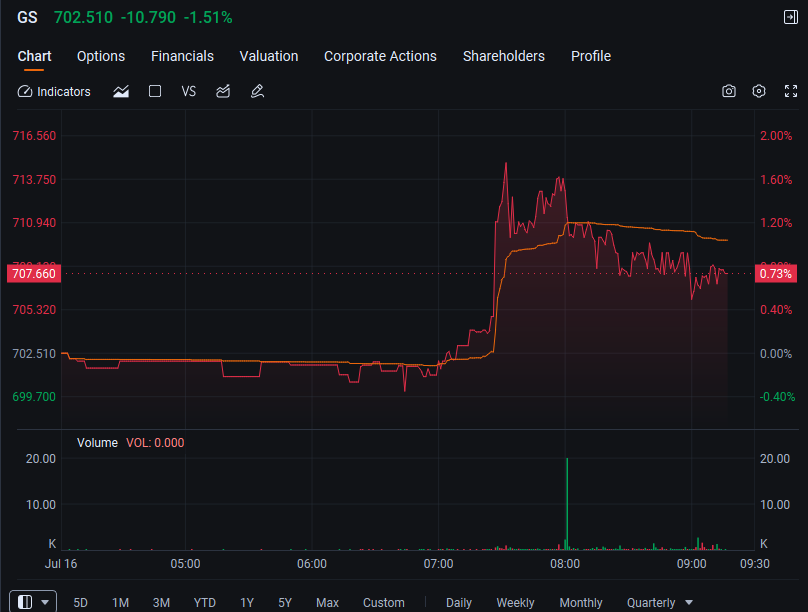The width and height of the screenshot is (808, 612).
Task: Open the Indicators panel
Action: click(x=54, y=92)
